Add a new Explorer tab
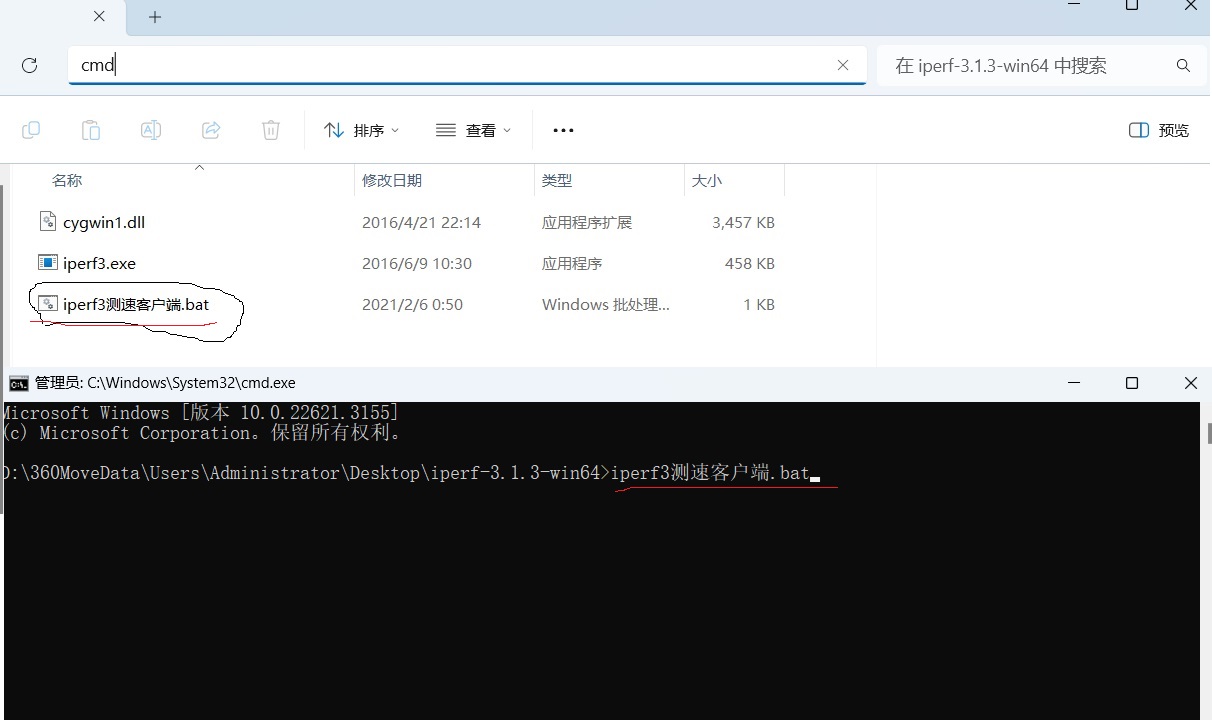 pos(155,17)
